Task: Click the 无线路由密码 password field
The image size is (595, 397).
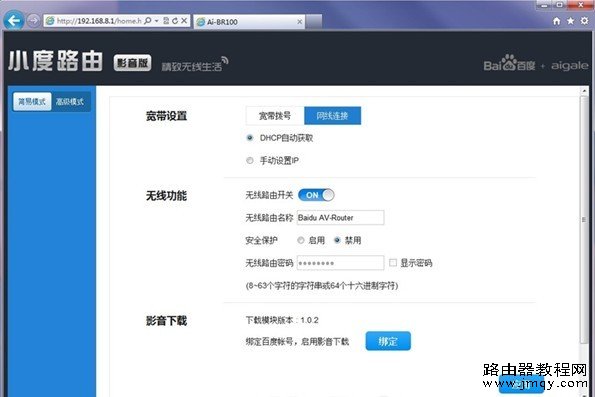Action: [340, 263]
